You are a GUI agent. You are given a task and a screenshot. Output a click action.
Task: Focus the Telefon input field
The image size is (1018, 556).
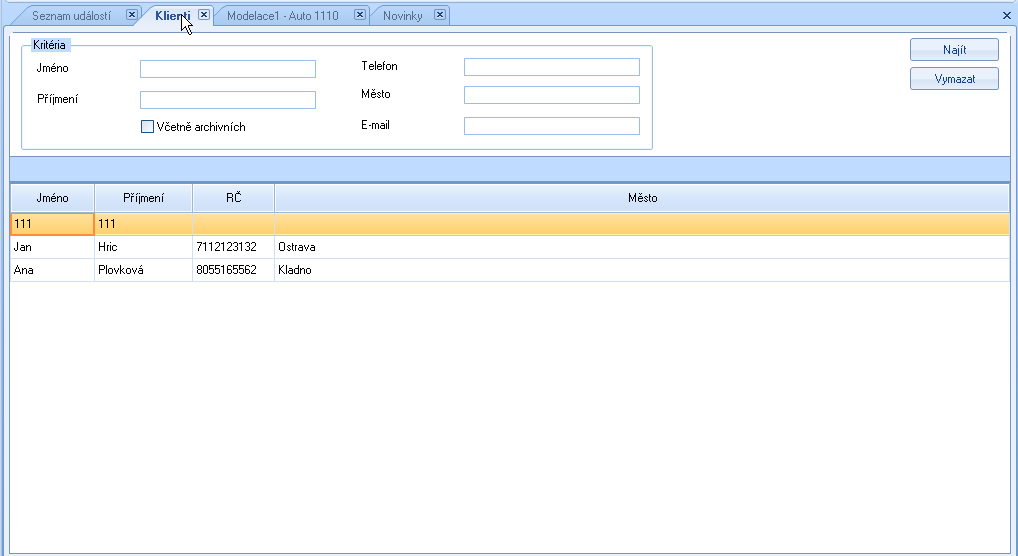(552, 67)
